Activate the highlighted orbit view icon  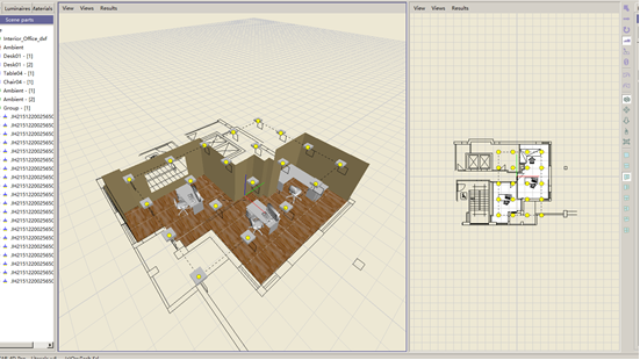point(627,99)
